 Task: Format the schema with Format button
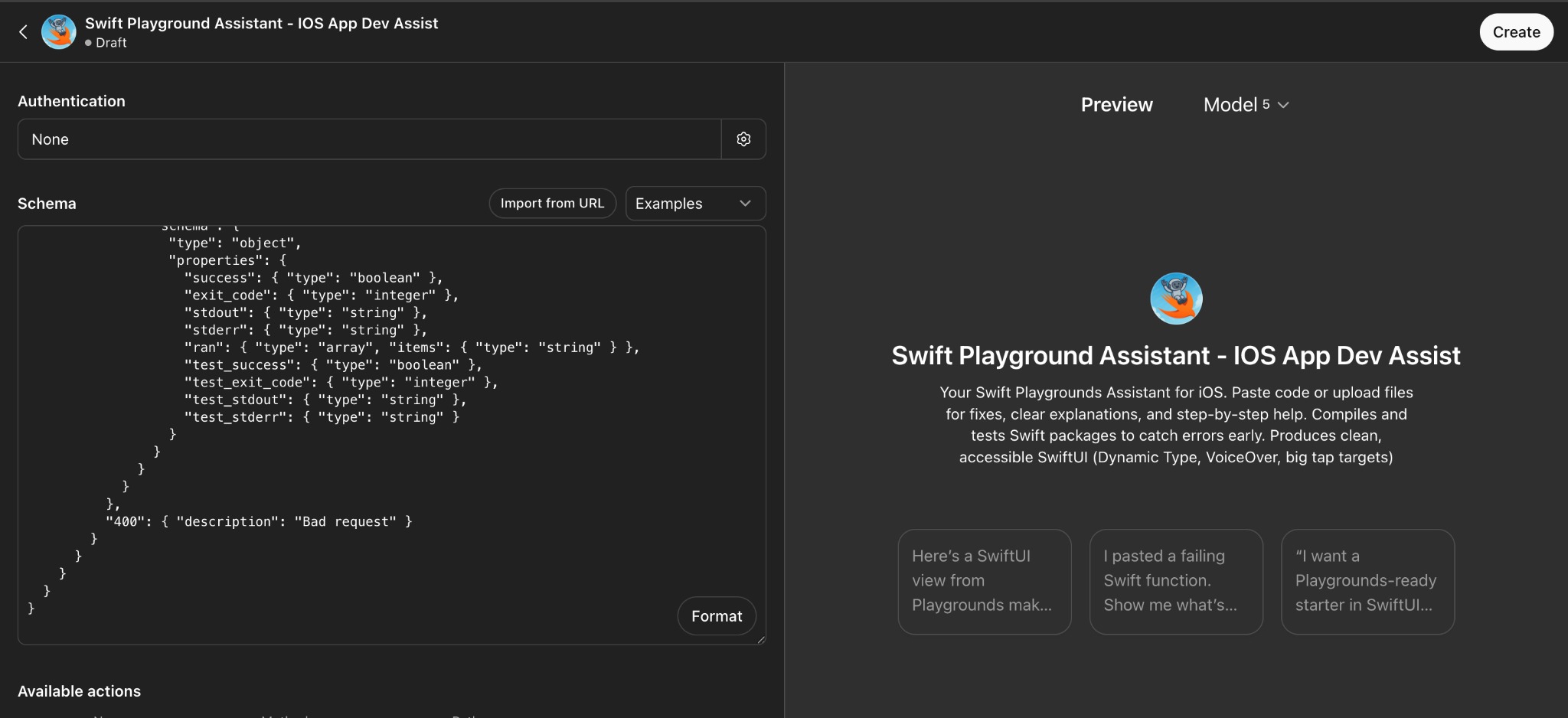[x=716, y=616]
